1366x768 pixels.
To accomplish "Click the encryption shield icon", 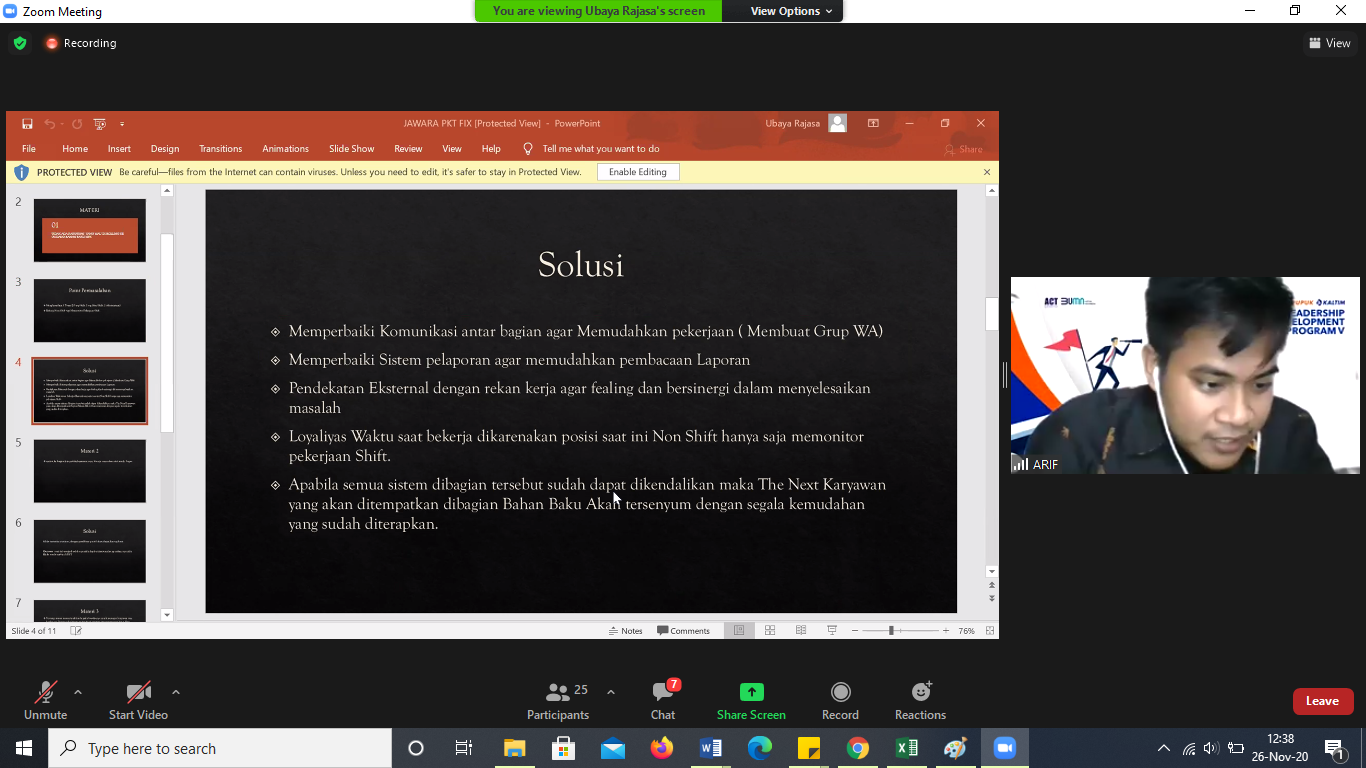I will (x=19, y=43).
